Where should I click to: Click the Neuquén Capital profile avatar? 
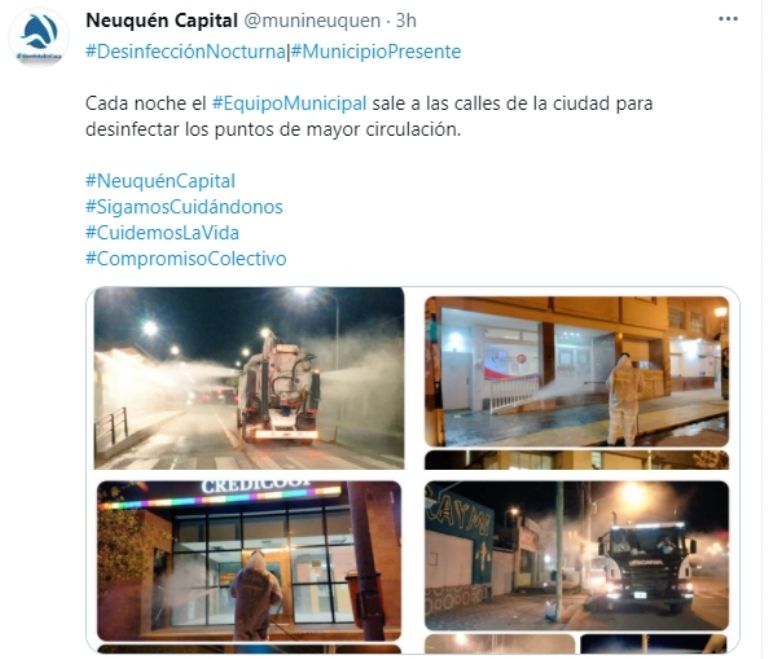click(x=39, y=37)
